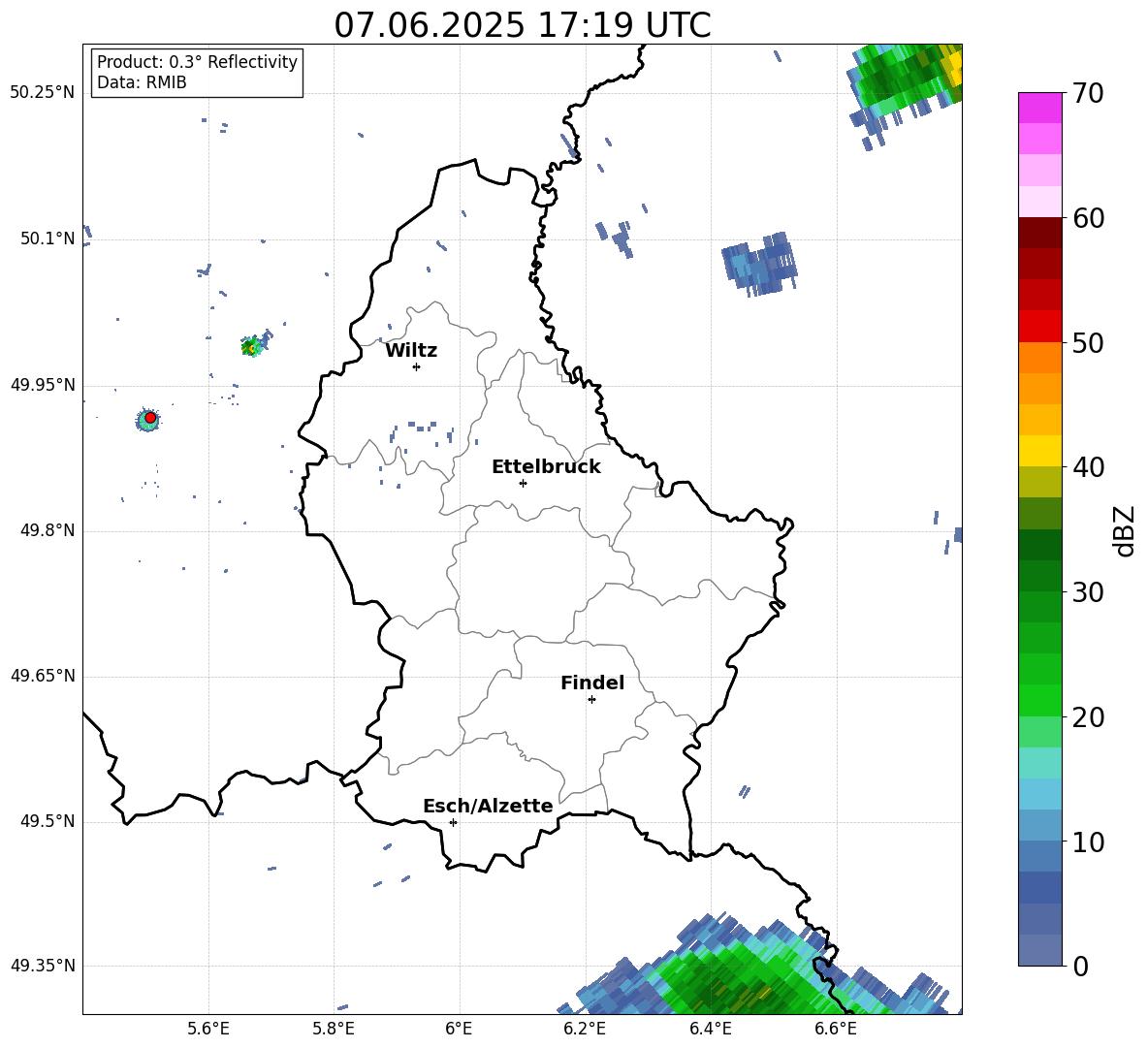
Task: Click the Findel station cross marker
Action: coord(591,700)
